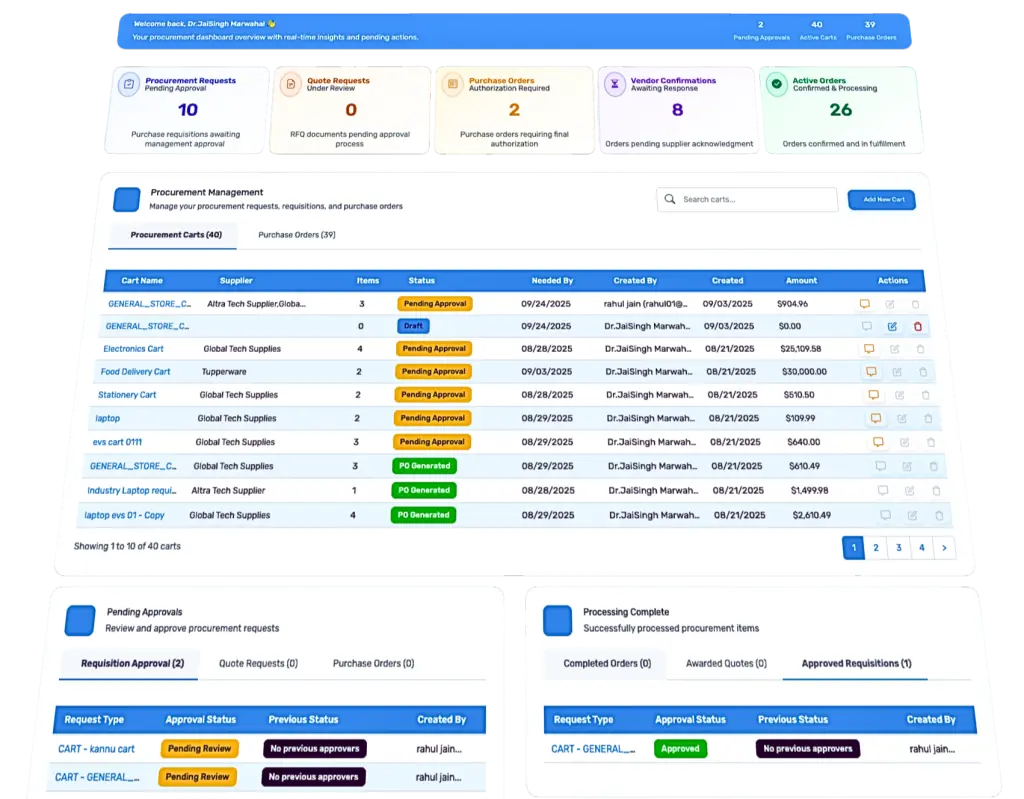
Task: Click the Vendor Confirmations card icon
Action: coord(614,85)
